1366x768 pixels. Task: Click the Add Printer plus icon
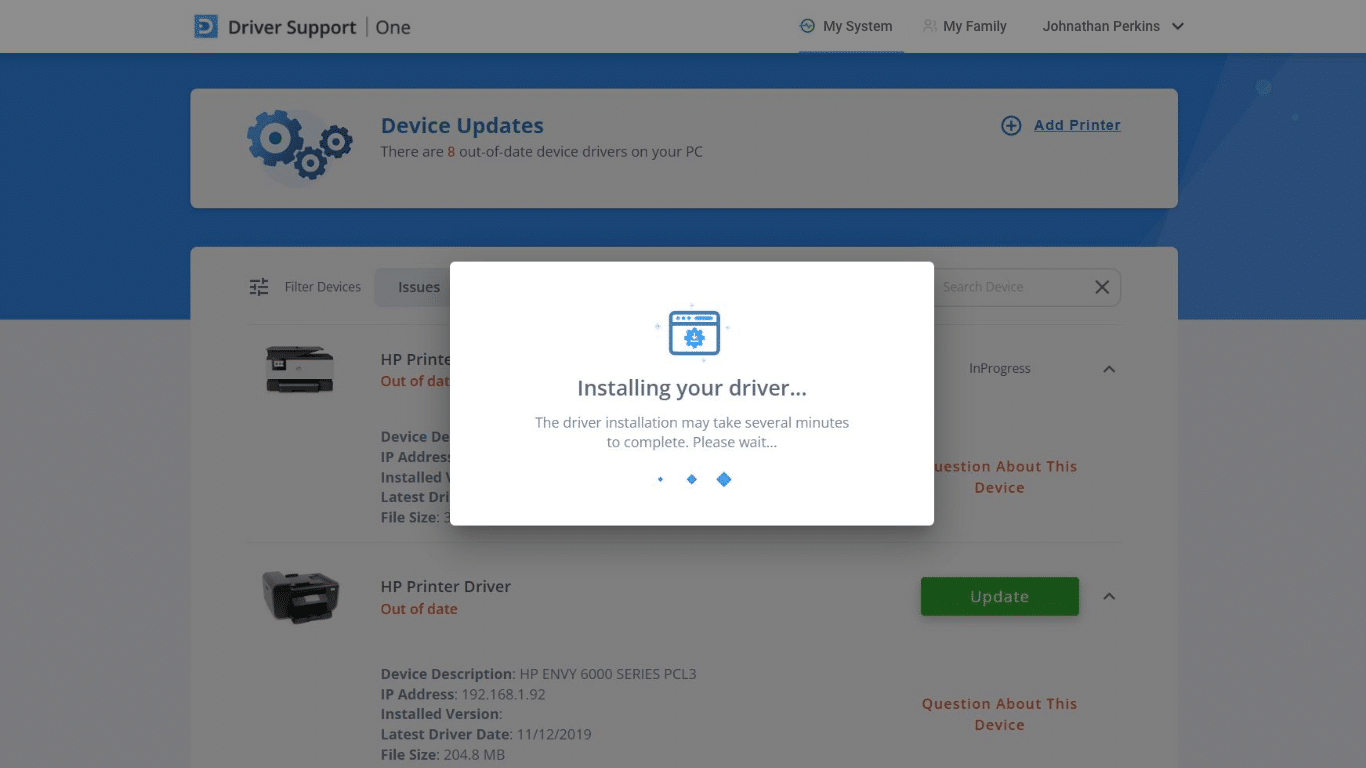click(x=1010, y=125)
